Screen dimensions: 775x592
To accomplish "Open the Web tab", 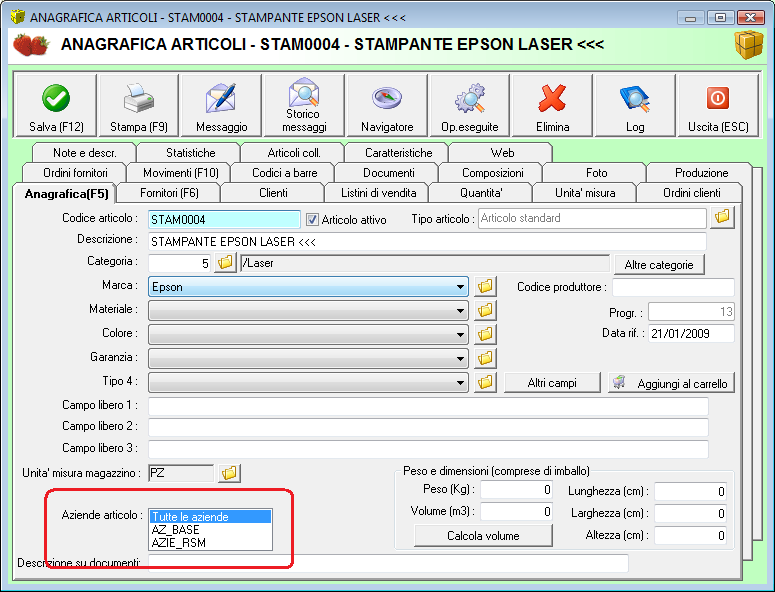I will click(x=502, y=153).
